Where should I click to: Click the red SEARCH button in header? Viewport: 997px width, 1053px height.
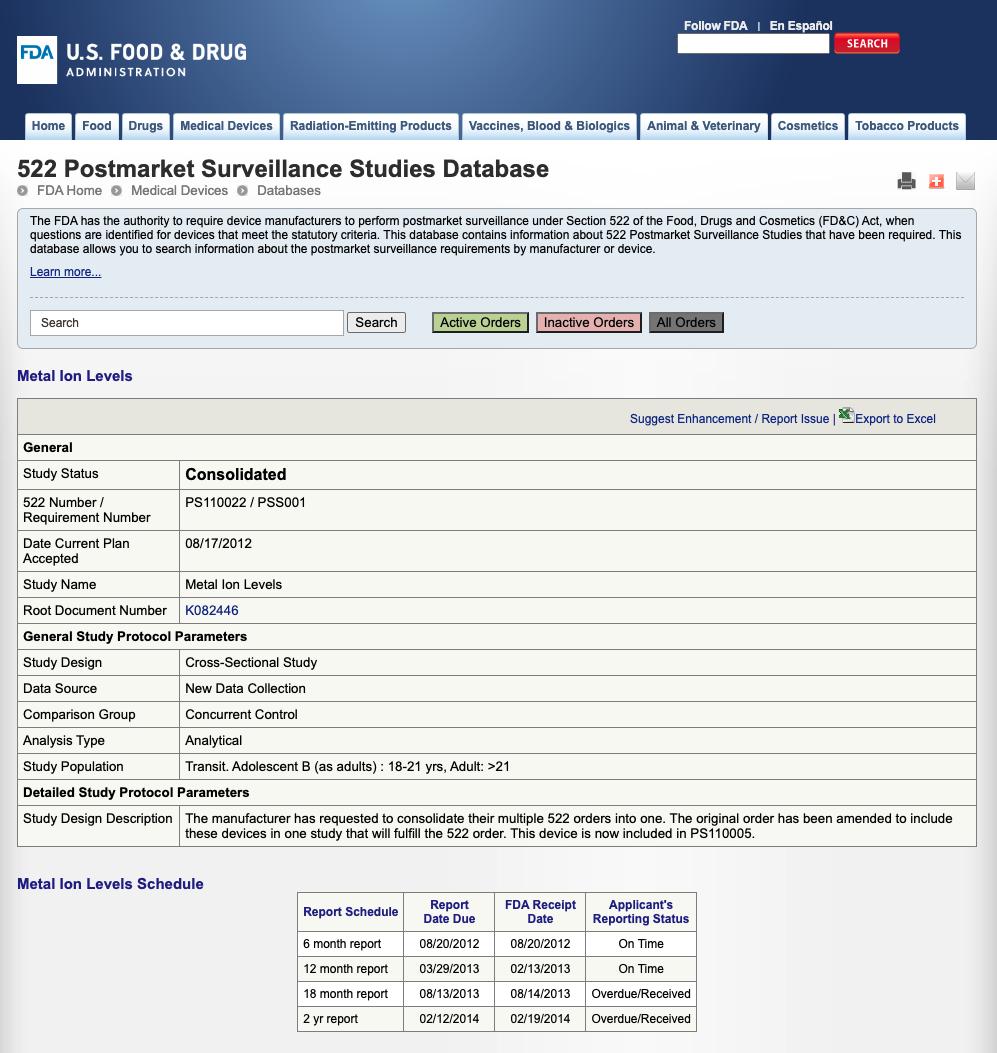[x=867, y=44]
